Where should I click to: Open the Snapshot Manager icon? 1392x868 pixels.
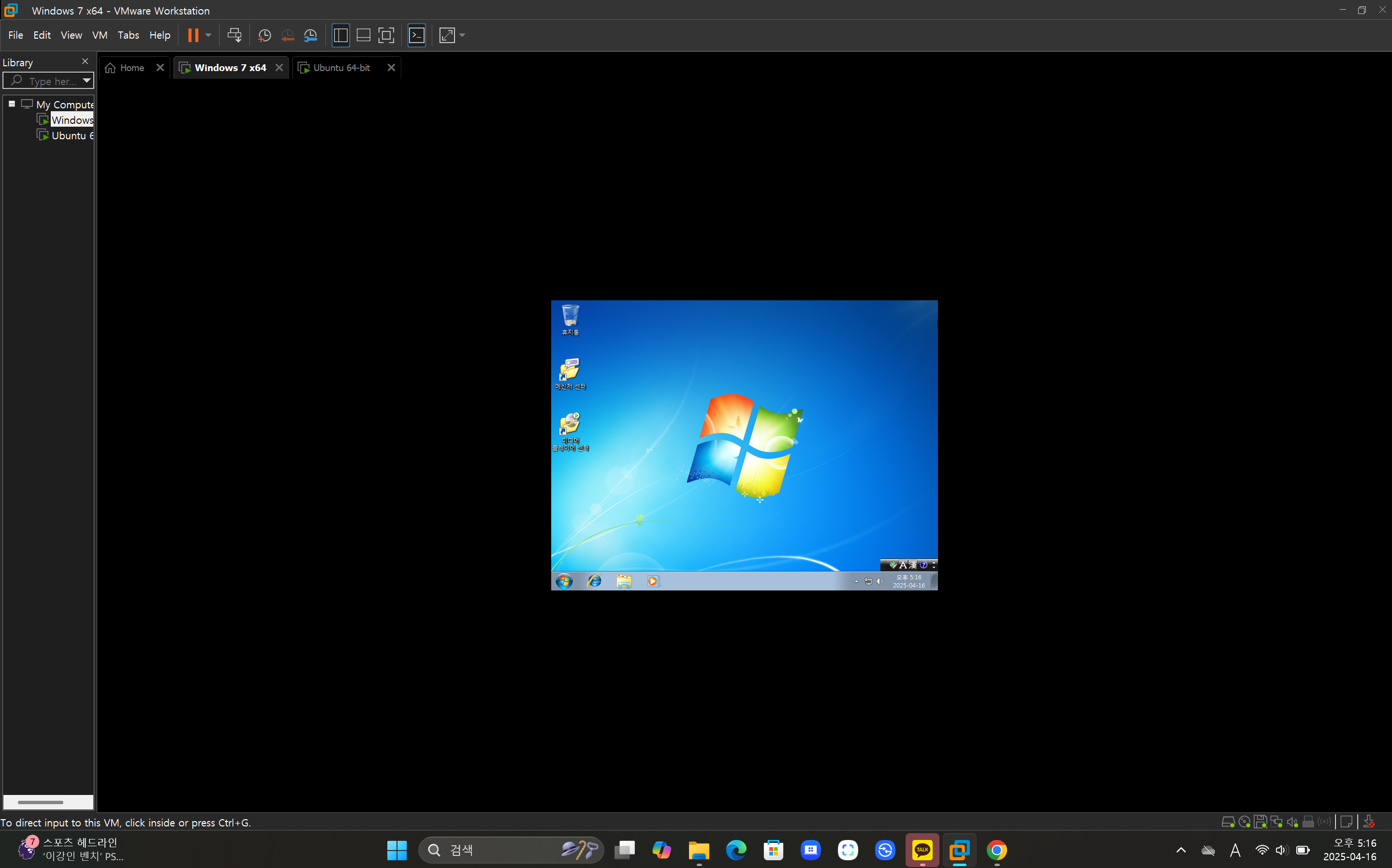[310, 36]
